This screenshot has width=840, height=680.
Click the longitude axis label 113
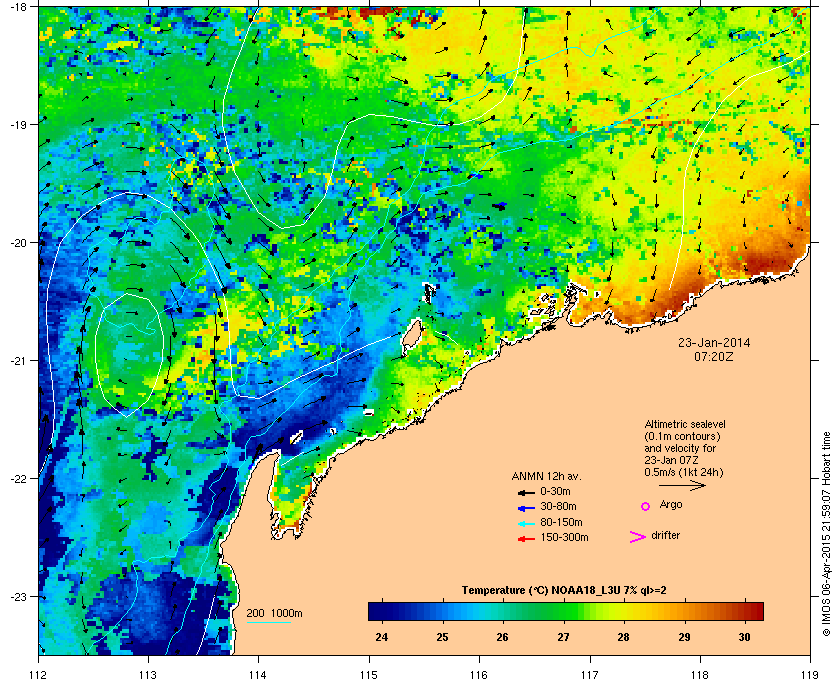(148, 675)
